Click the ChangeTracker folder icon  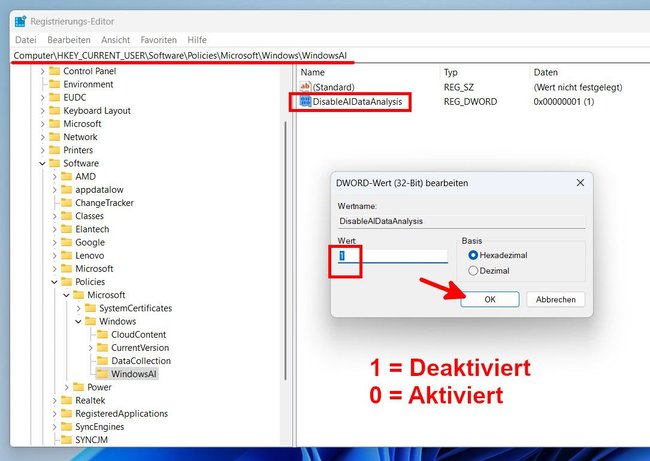tap(66, 203)
